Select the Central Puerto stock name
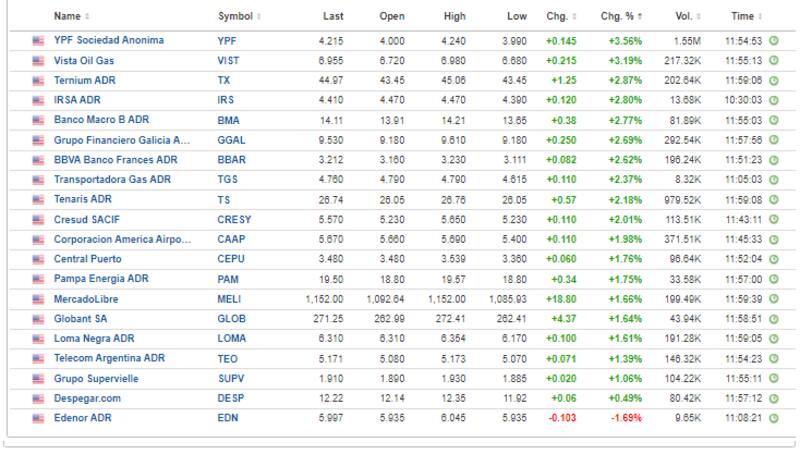This screenshot has height=454, width=800. tap(89, 259)
